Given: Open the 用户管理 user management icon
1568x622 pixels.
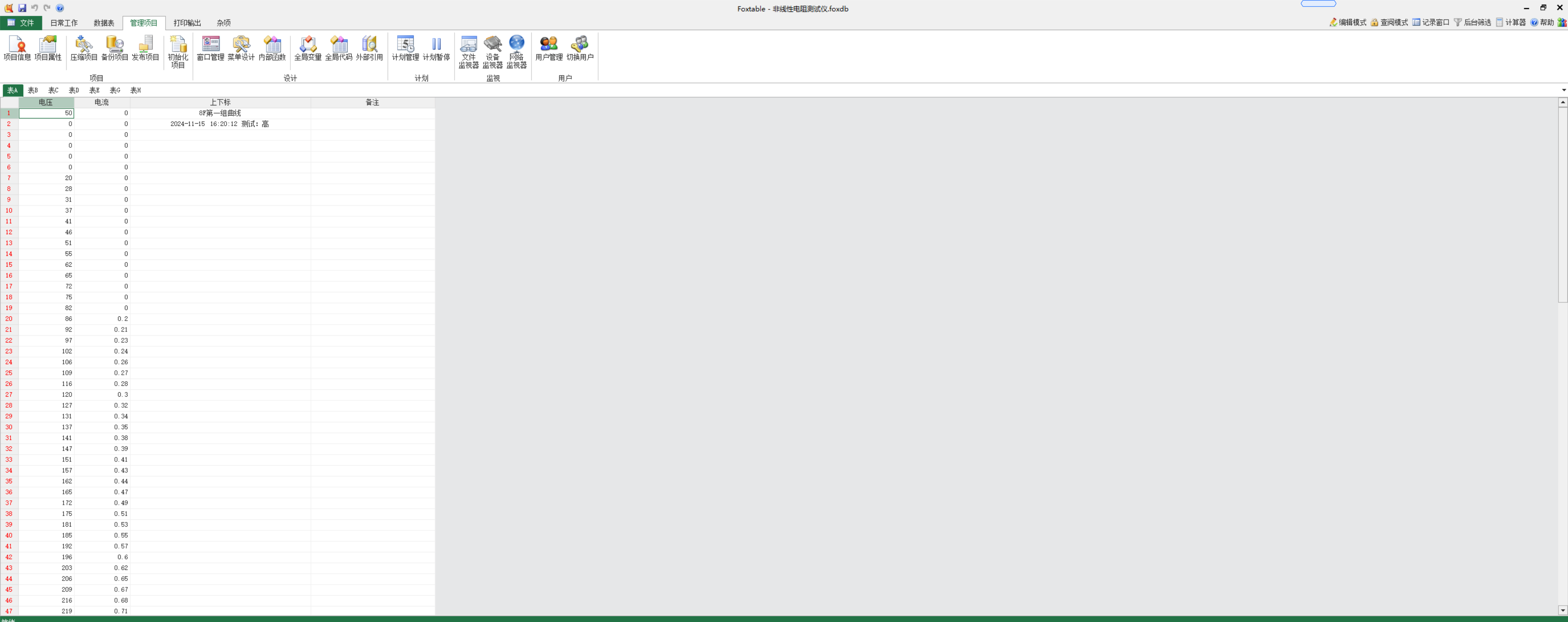Looking at the screenshot, I should click(549, 48).
